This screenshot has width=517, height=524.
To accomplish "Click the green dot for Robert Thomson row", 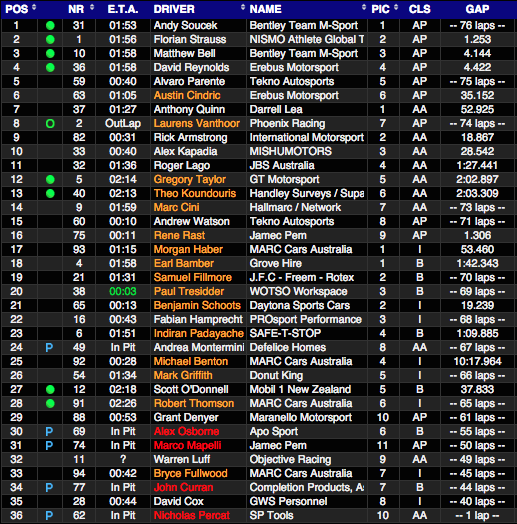I will [50, 404].
